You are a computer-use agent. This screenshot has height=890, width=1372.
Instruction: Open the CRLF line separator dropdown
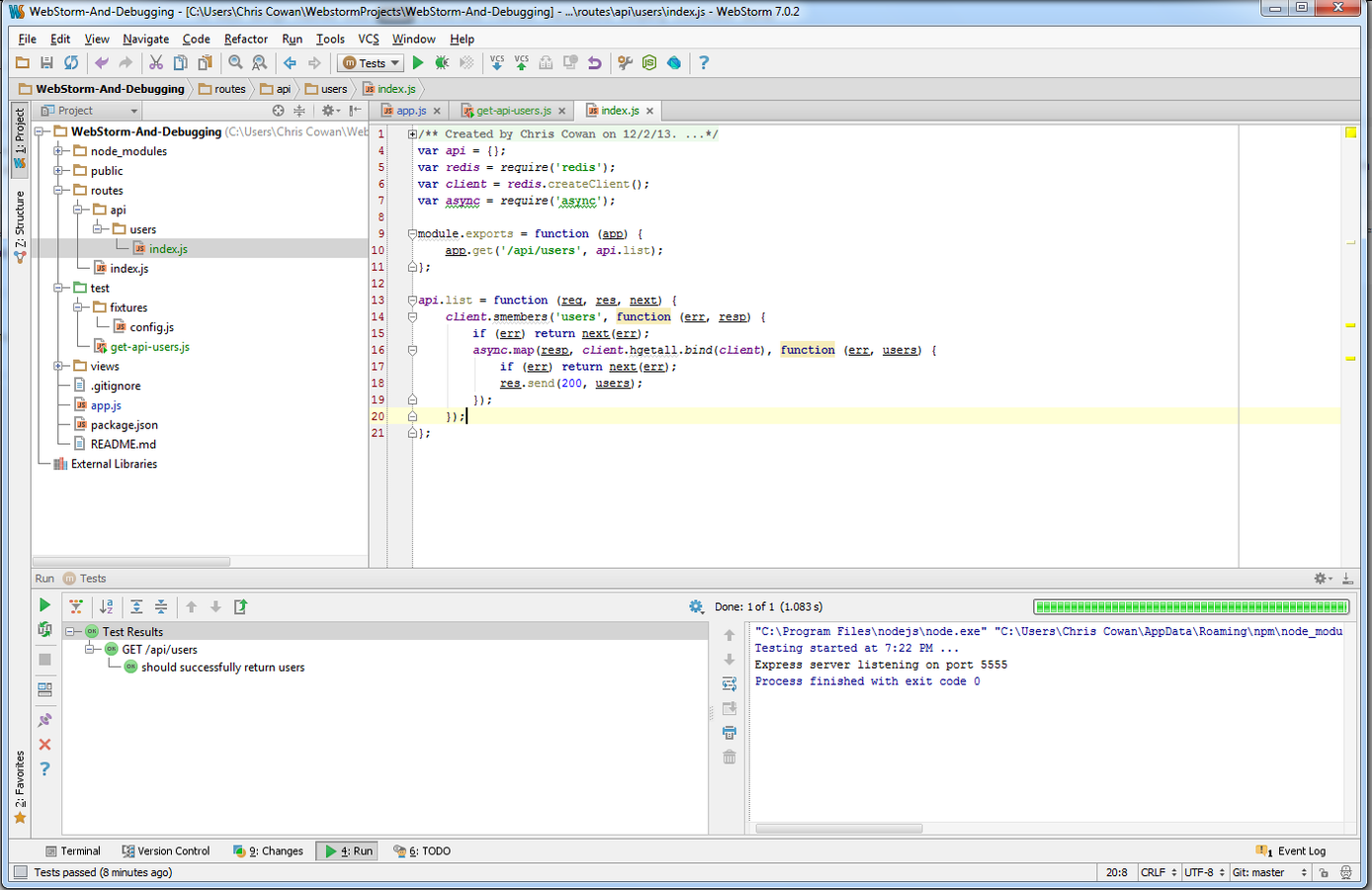1158,872
